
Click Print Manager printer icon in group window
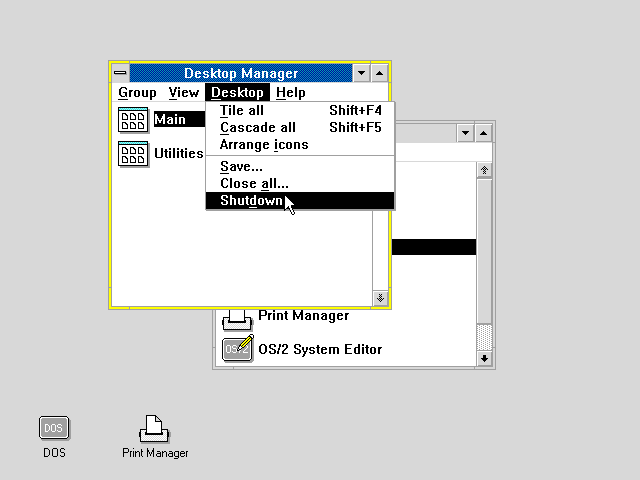click(237, 320)
